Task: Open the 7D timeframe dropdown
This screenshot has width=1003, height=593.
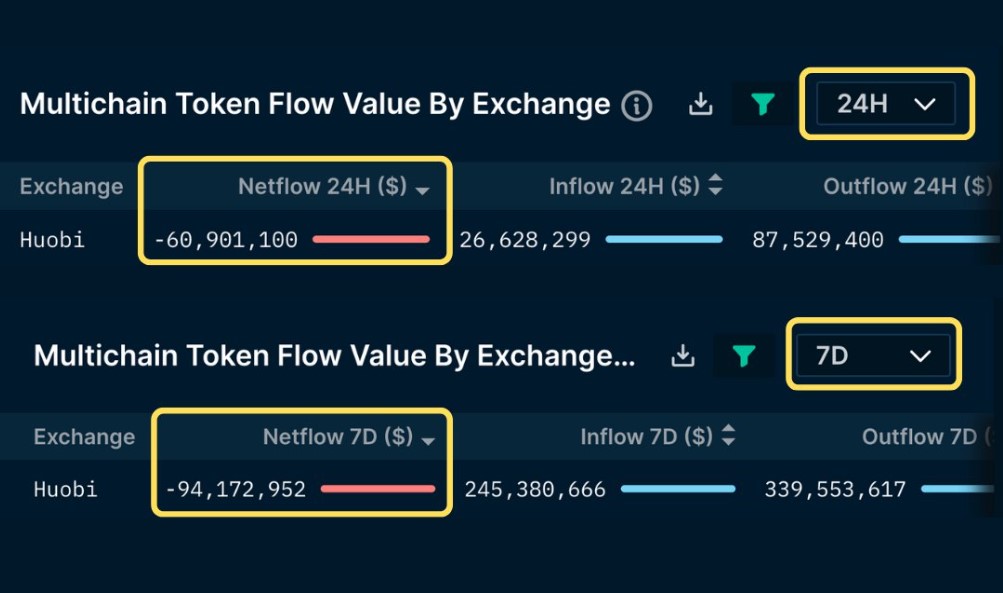Action: tap(873, 355)
